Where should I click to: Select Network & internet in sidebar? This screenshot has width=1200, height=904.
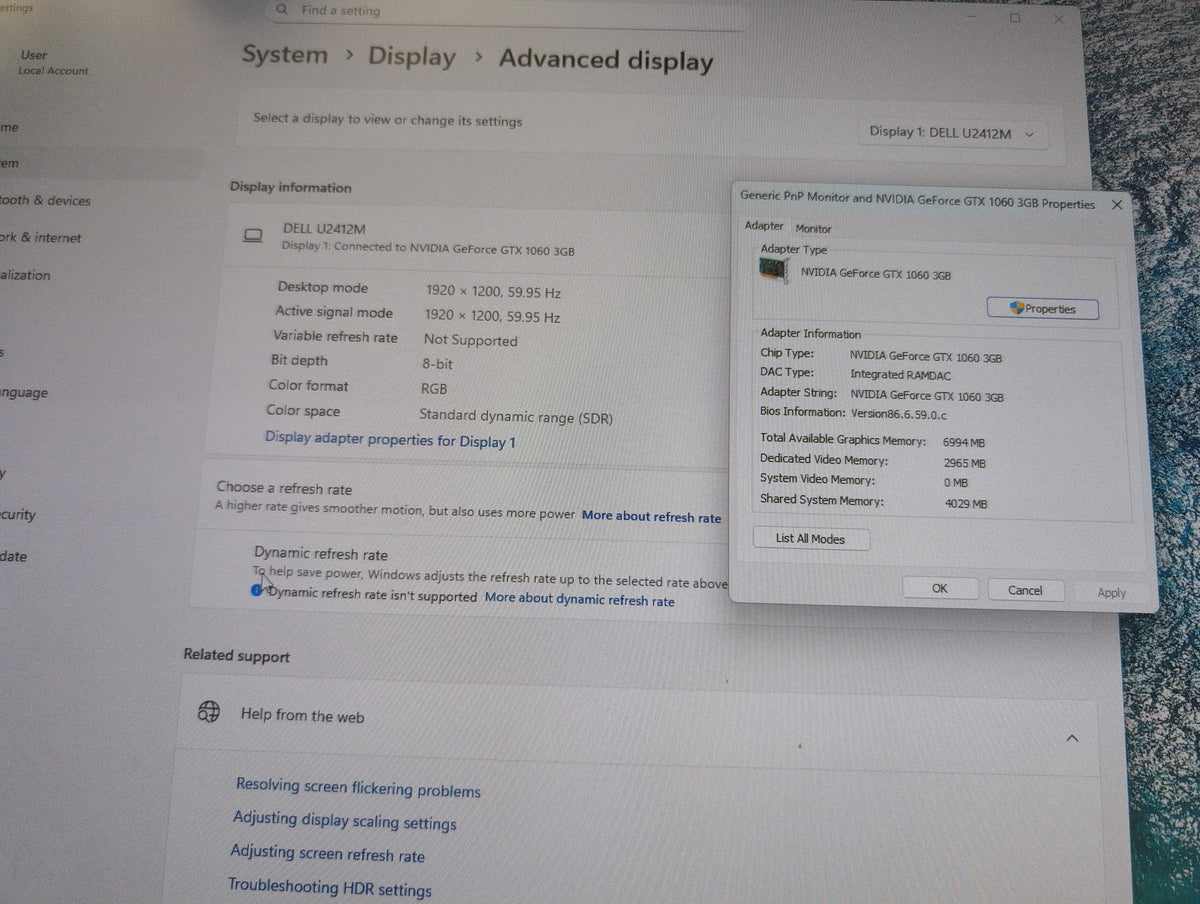(41, 237)
